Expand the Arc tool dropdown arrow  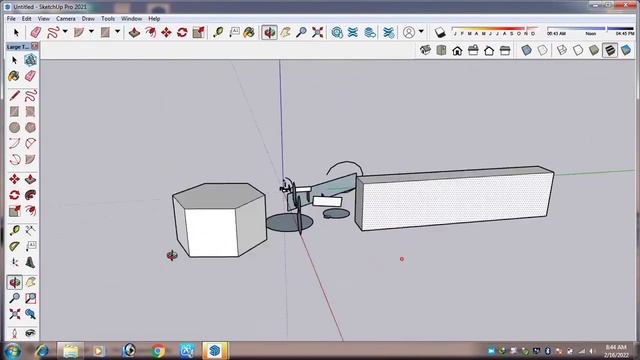(x=91, y=31)
